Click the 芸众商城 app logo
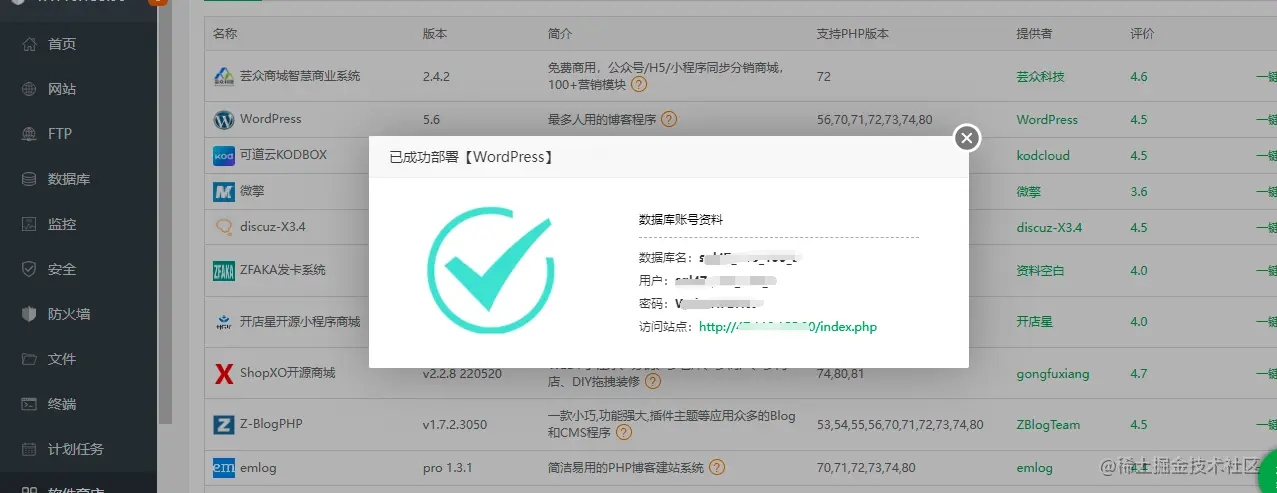 tap(224, 76)
